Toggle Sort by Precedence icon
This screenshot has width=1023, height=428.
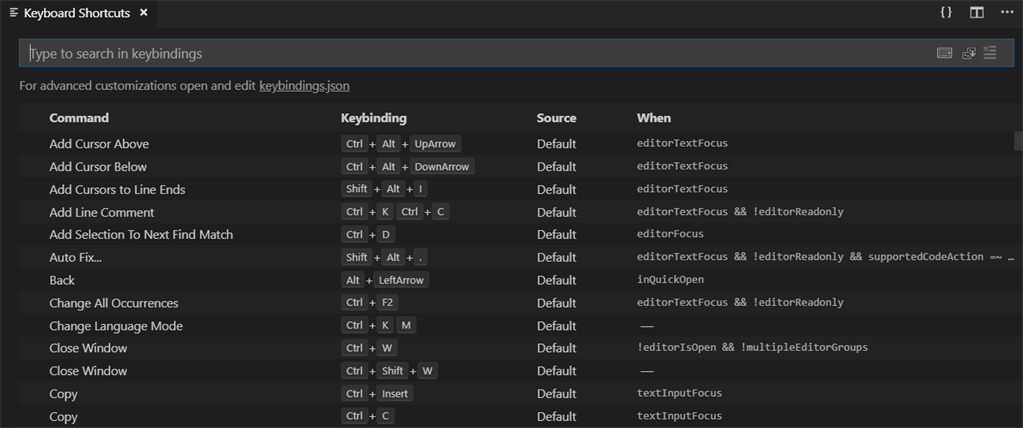coord(968,54)
